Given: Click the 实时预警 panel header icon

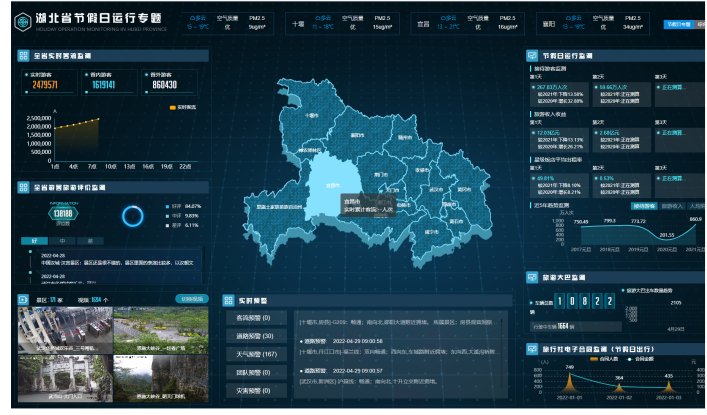Looking at the screenshot, I should (x=231, y=299).
